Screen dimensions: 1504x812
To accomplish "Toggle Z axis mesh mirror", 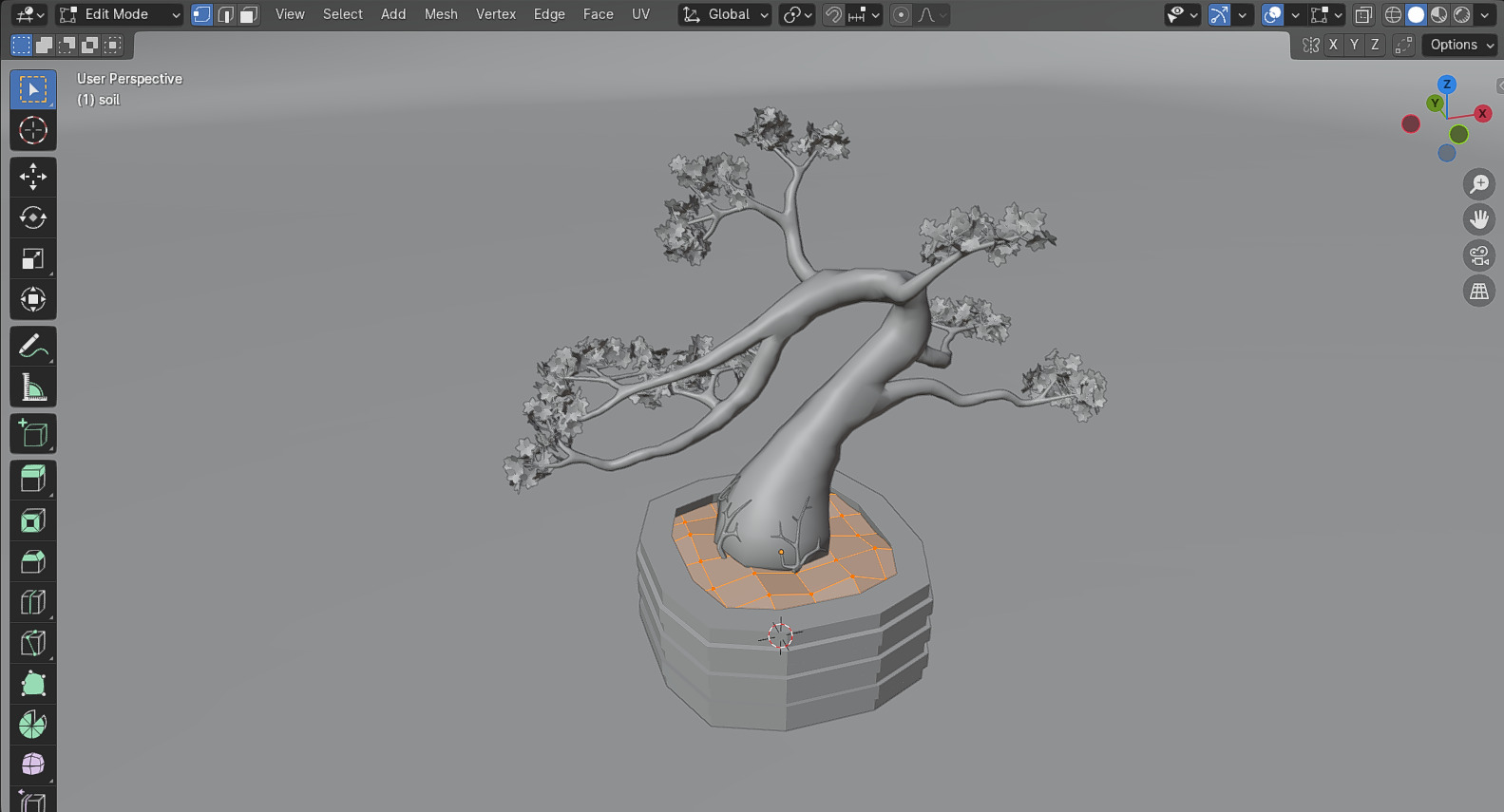I will click(1375, 45).
